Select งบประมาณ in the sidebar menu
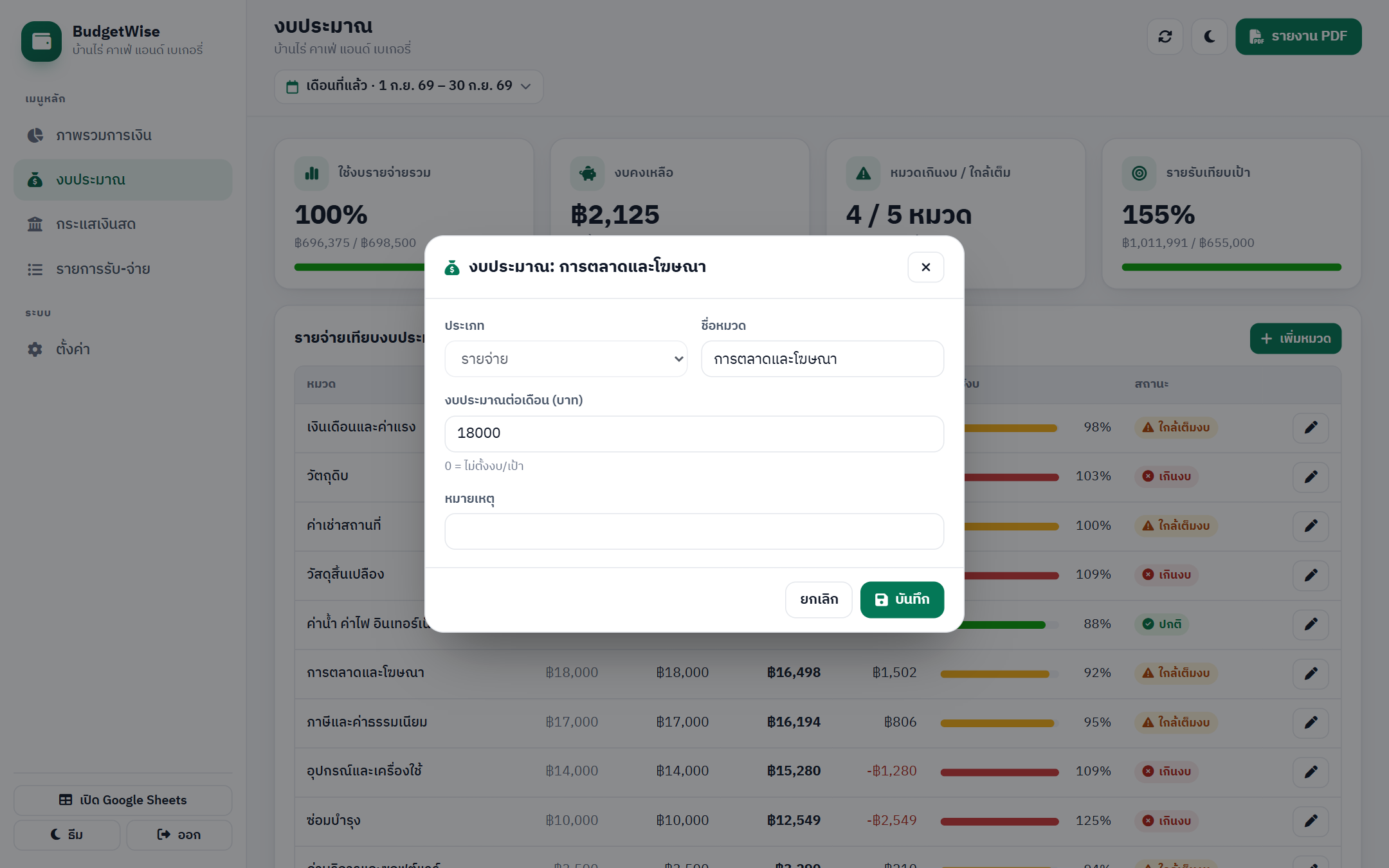The height and width of the screenshot is (868, 1389). [123, 180]
